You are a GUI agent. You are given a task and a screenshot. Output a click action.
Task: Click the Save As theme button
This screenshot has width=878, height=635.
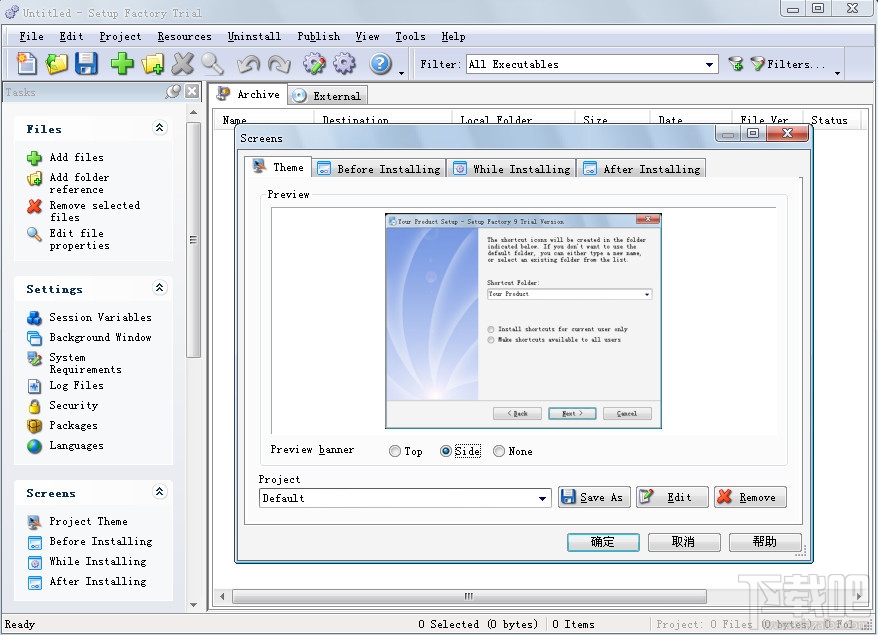(594, 497)
